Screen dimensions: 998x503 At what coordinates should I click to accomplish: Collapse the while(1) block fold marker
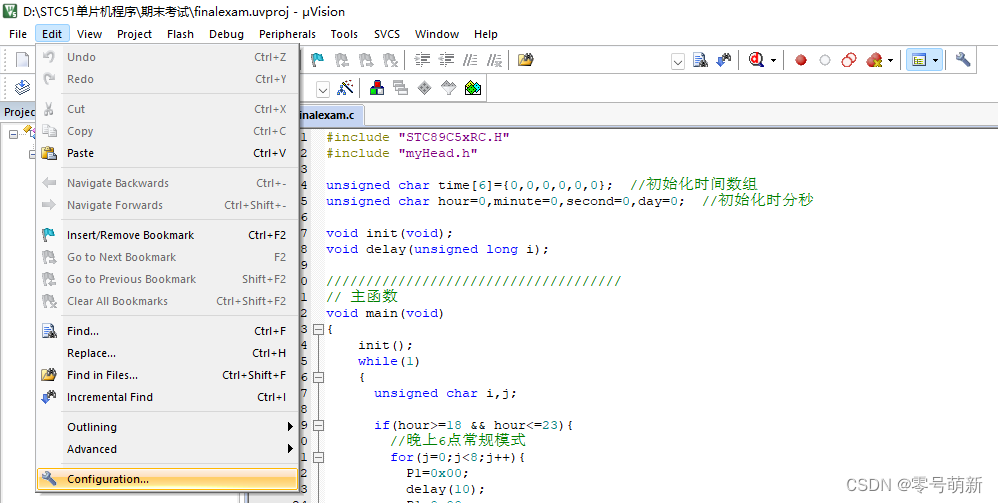[319, 377]
